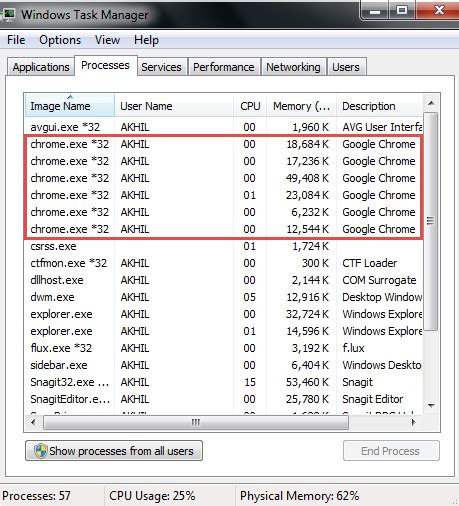Click the End Process button
The image size is (459, 506).
click(391, 451)
